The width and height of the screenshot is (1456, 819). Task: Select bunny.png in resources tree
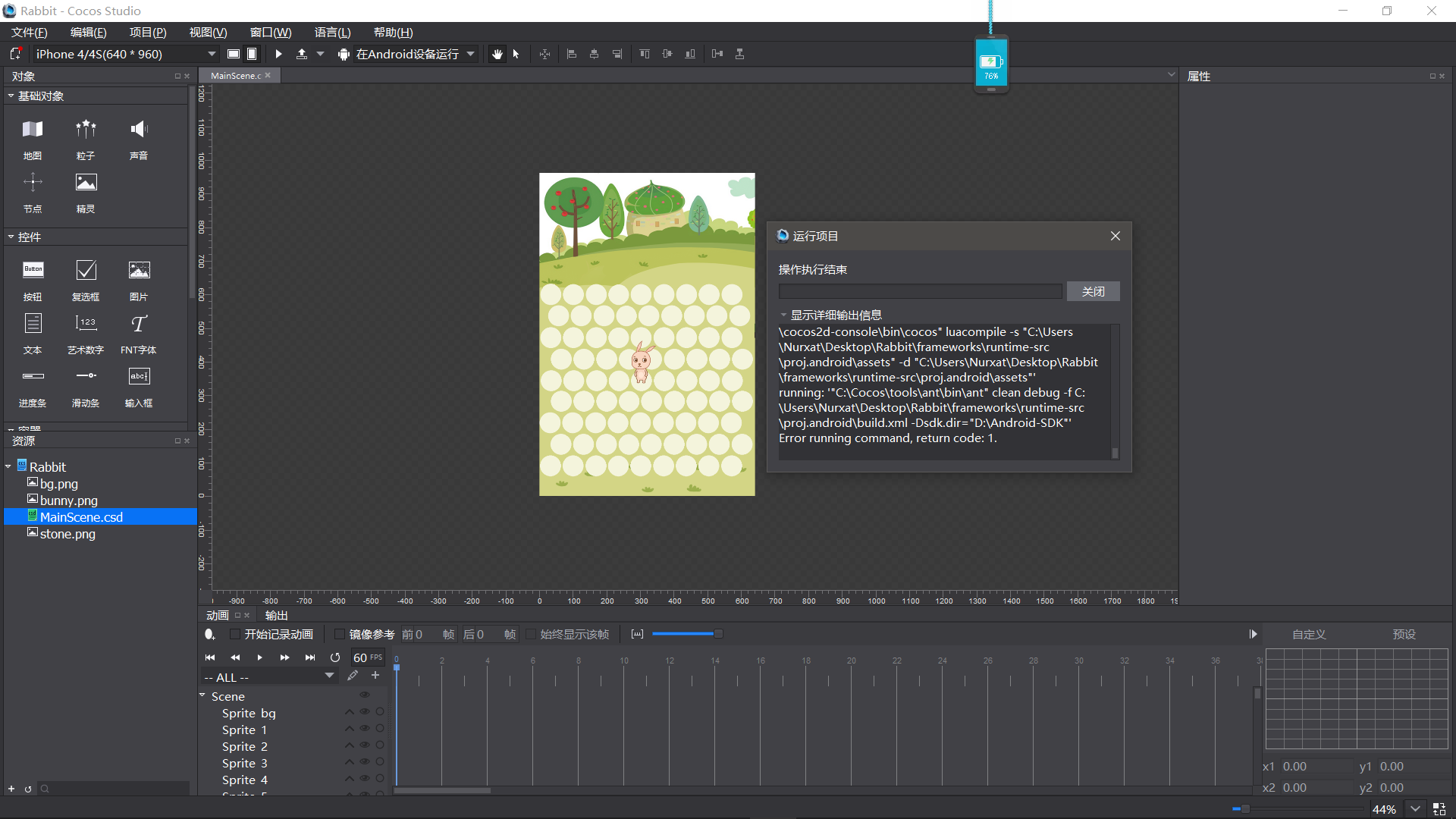tap(68, 500)
